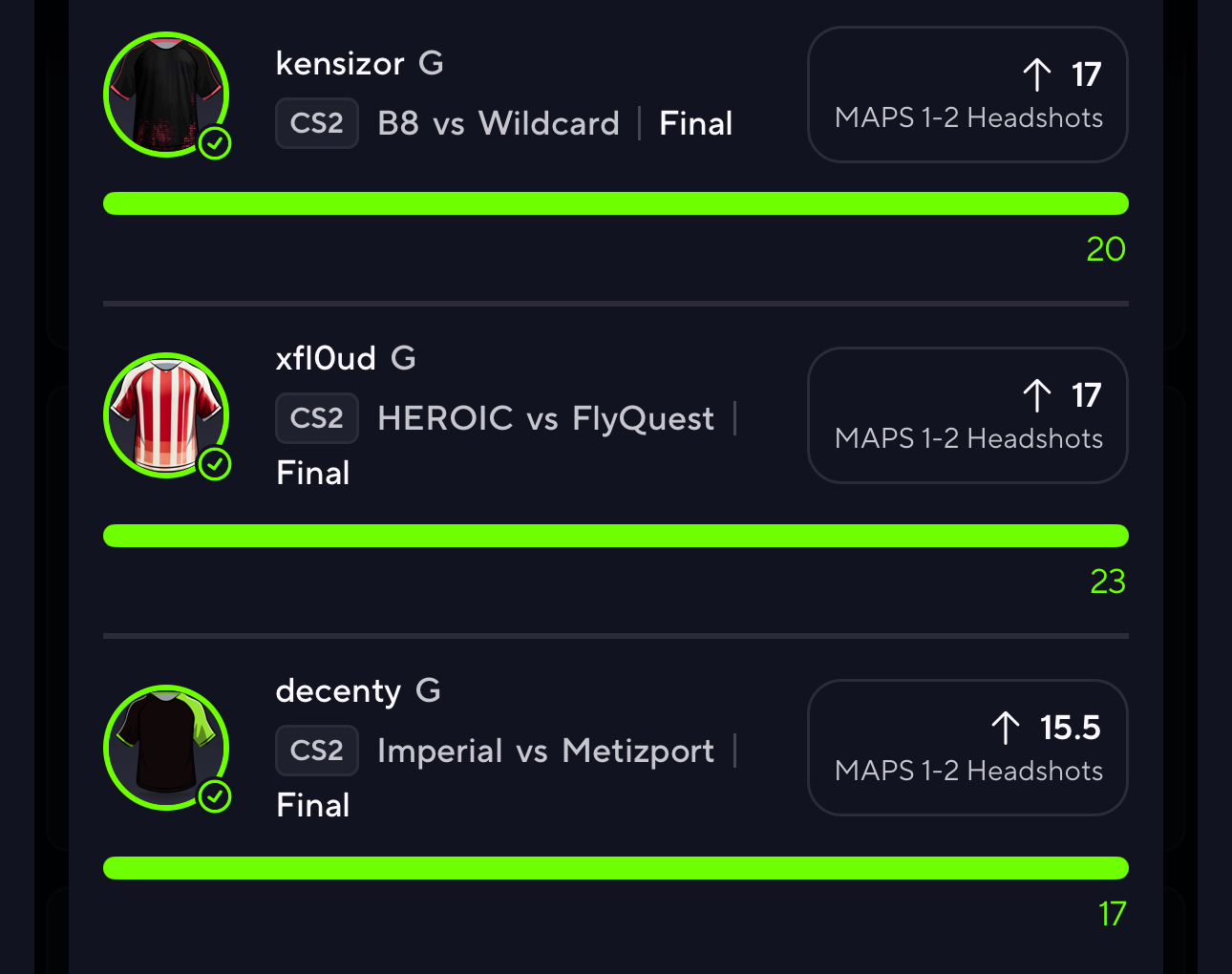This screenshot has width=1232, height=974.
Task: Click the CS2 tag beside B8 vs Wildcard
Action: (317, 123)
